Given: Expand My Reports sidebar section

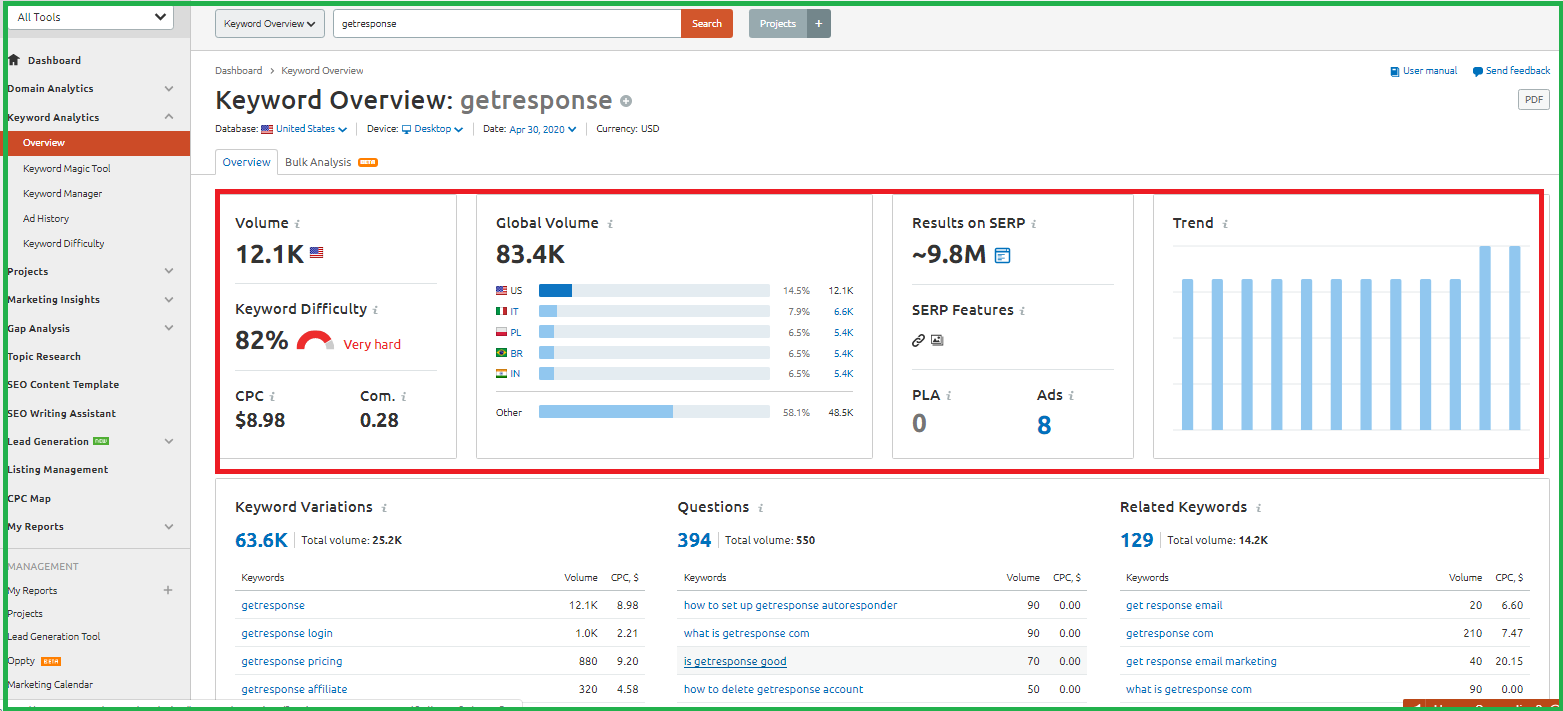Looking at the screenshot, I should click(x=169, y=526).
